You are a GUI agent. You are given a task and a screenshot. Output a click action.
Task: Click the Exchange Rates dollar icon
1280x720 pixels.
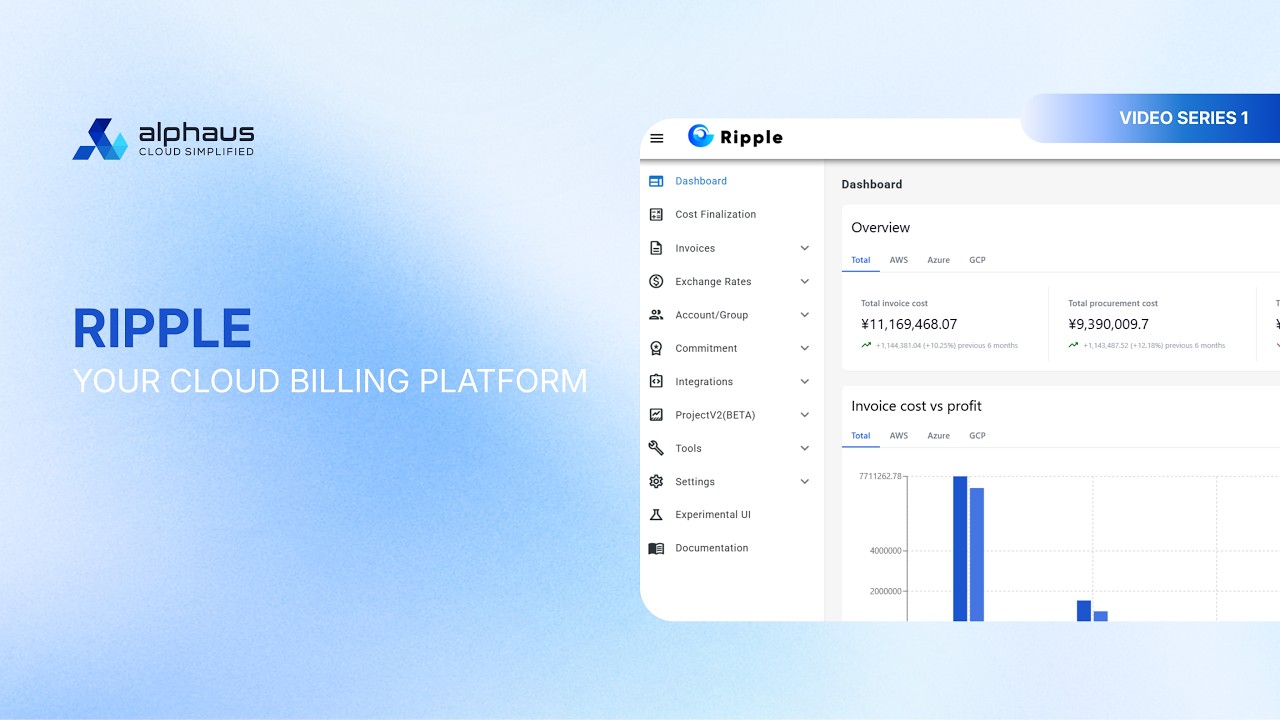[656, 281]
